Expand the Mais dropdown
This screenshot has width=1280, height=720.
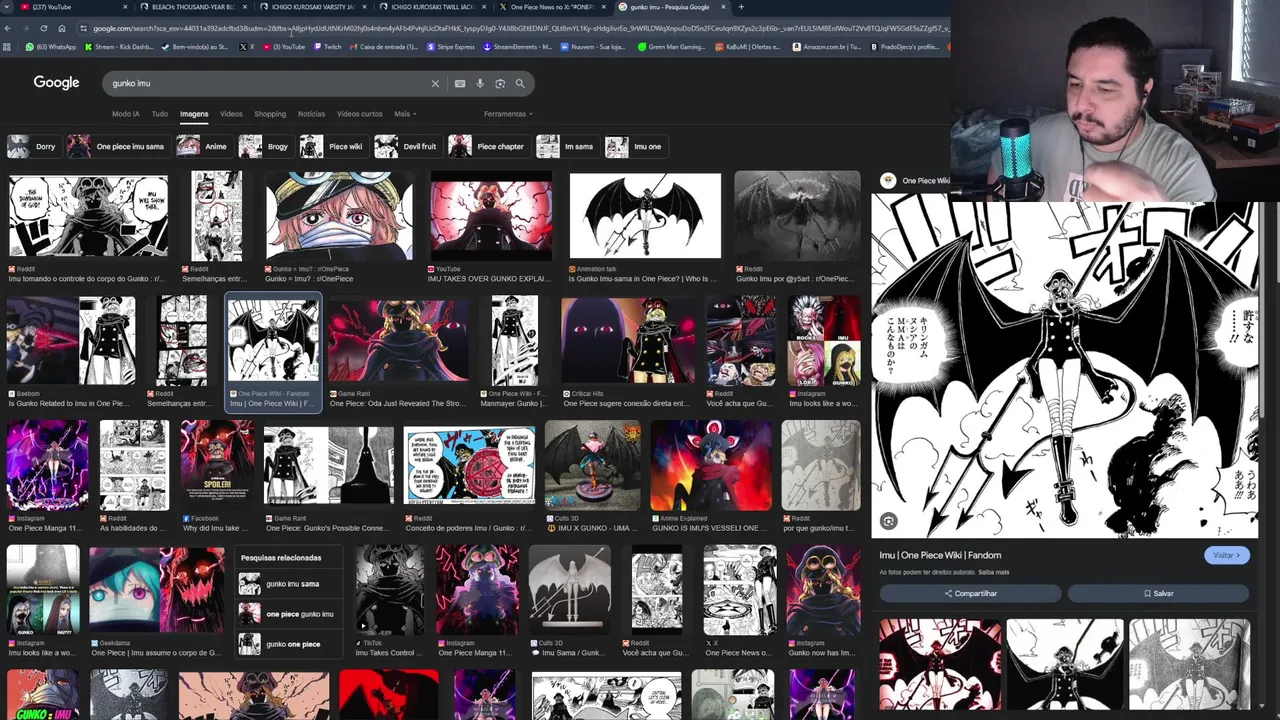(x=403, y=114)
